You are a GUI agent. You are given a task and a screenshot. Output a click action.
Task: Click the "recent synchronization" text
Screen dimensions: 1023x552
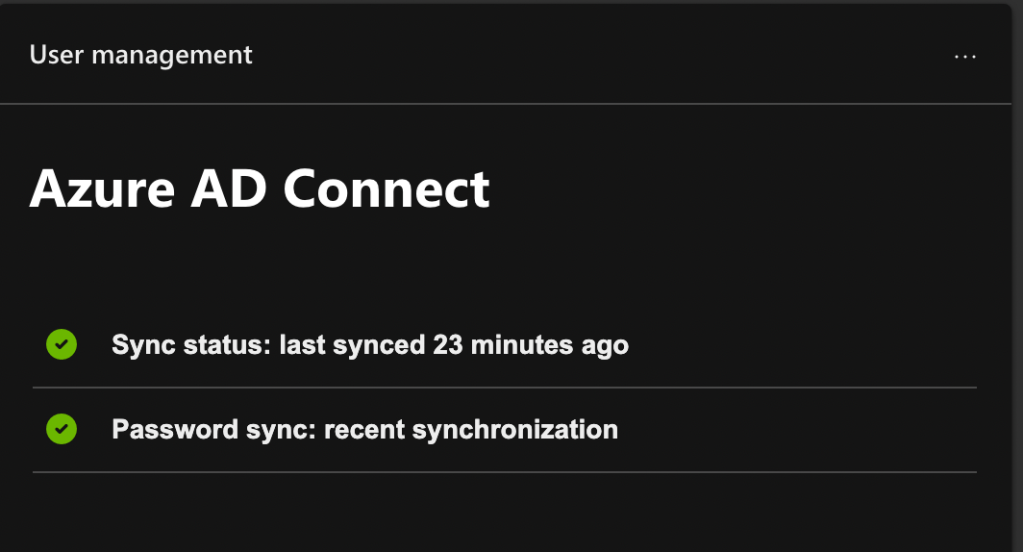coord(471,430)
